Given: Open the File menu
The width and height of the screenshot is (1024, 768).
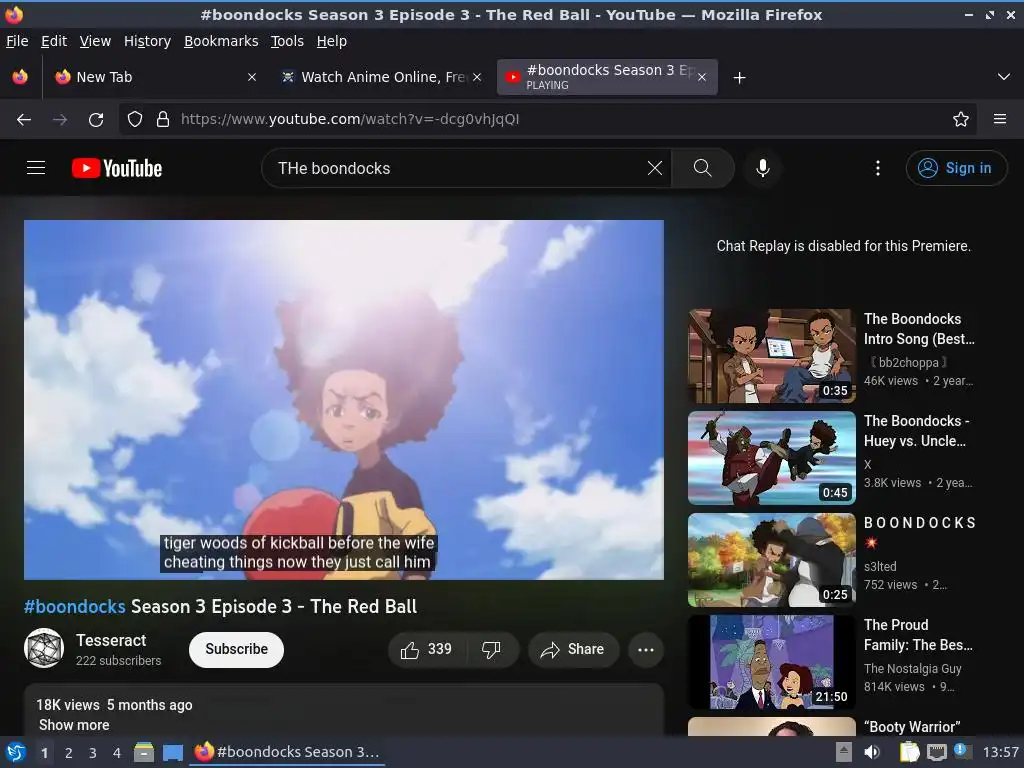Looking at the screenshot, I should pyautogui.click(x=17, y=41).
